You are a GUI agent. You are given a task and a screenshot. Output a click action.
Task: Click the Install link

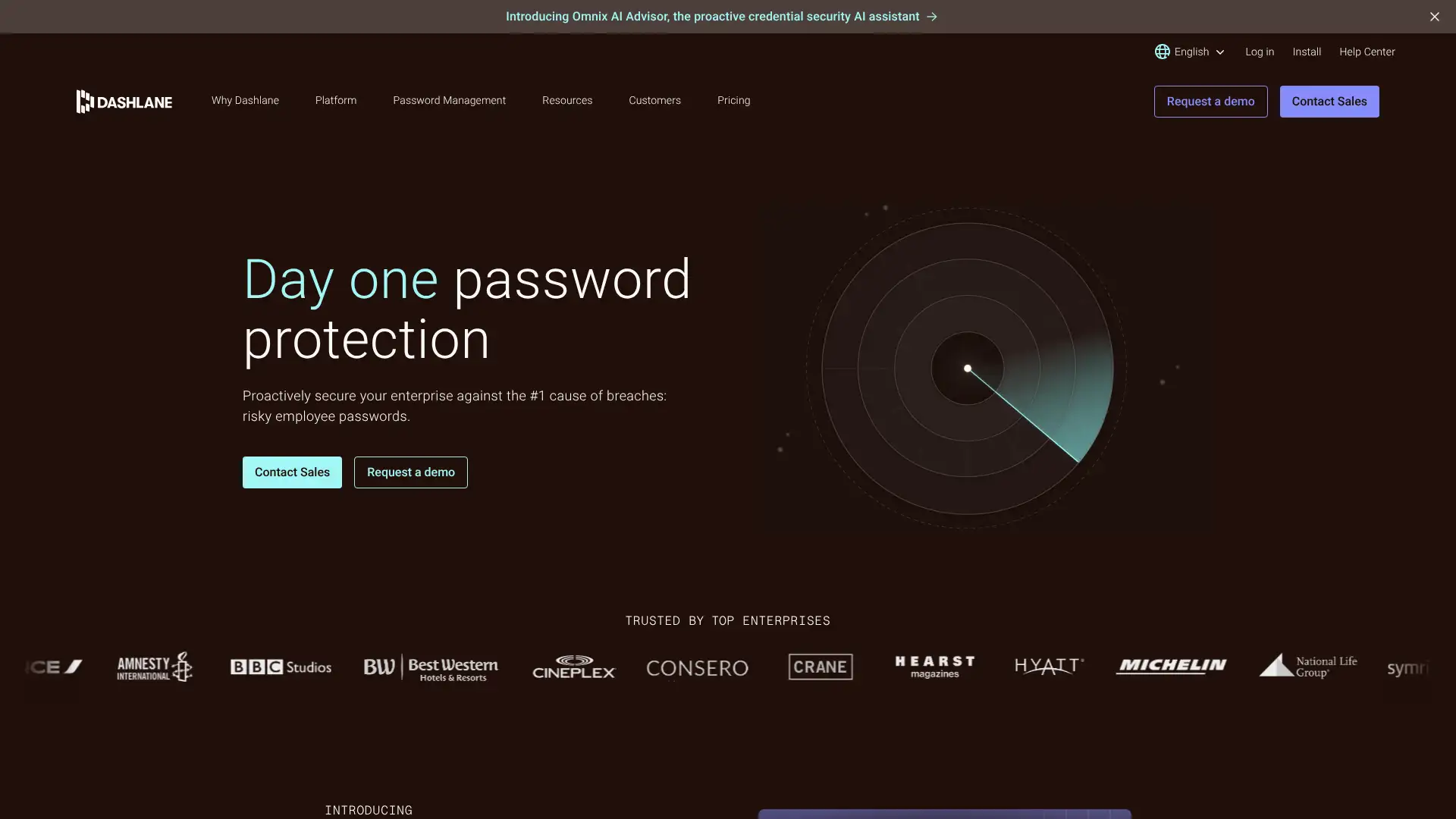1306,52
